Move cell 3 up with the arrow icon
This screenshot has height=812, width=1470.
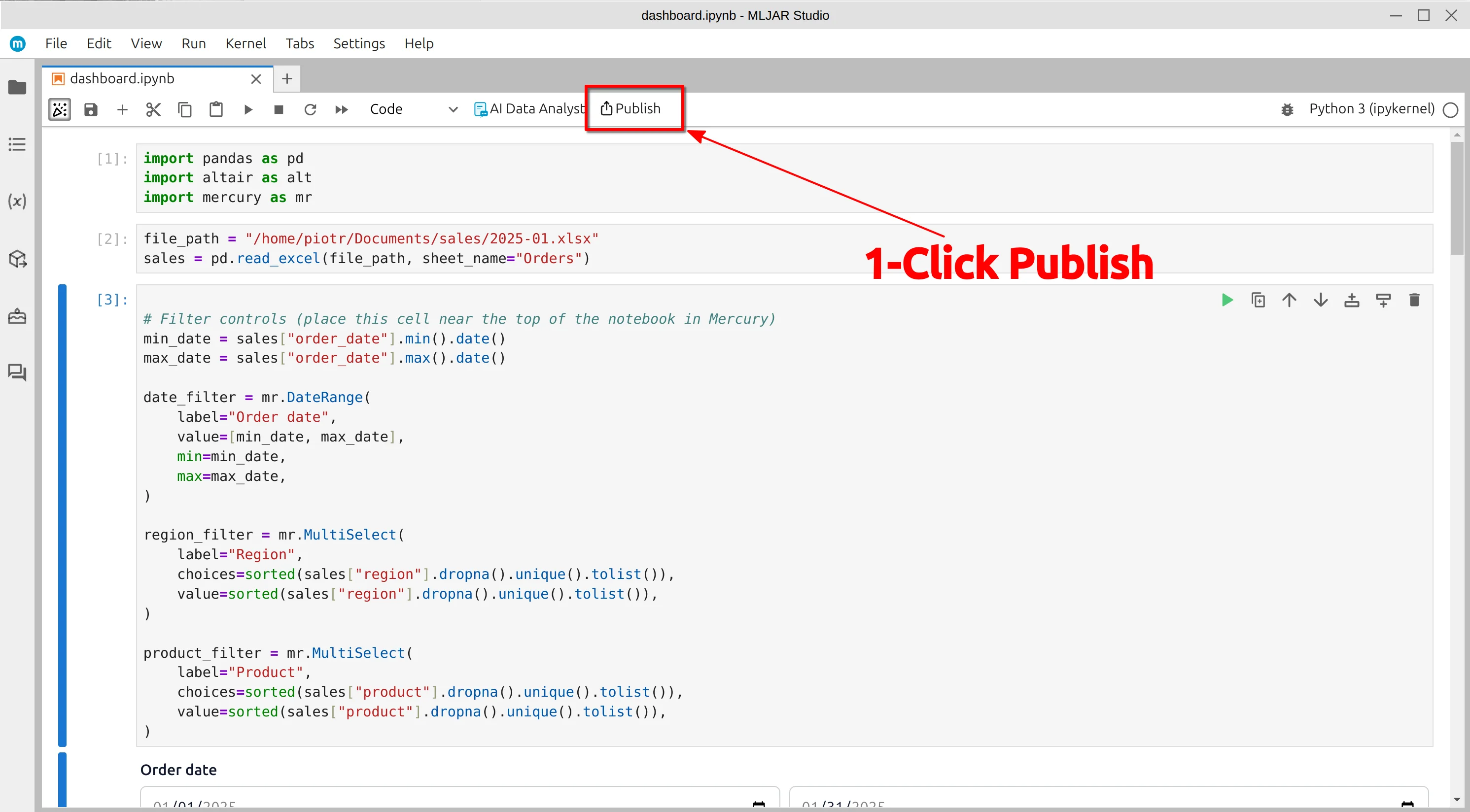[x=1289, y=300]
